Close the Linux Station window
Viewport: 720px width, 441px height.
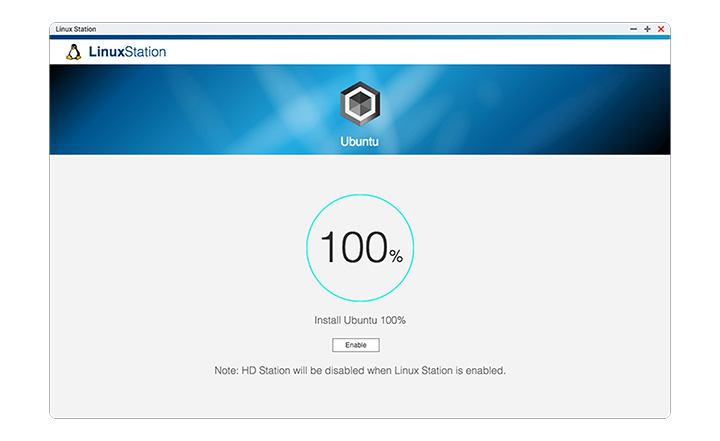click(661, 29)
